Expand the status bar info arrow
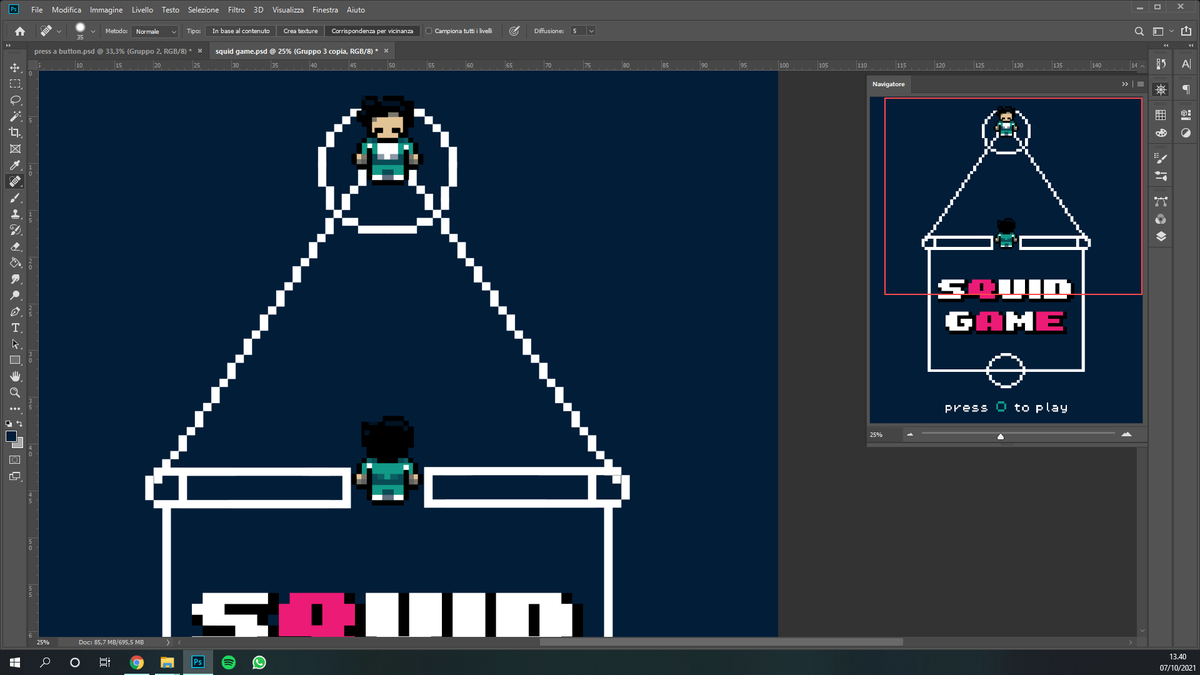 pyautogui.click(x=167, y=642)
